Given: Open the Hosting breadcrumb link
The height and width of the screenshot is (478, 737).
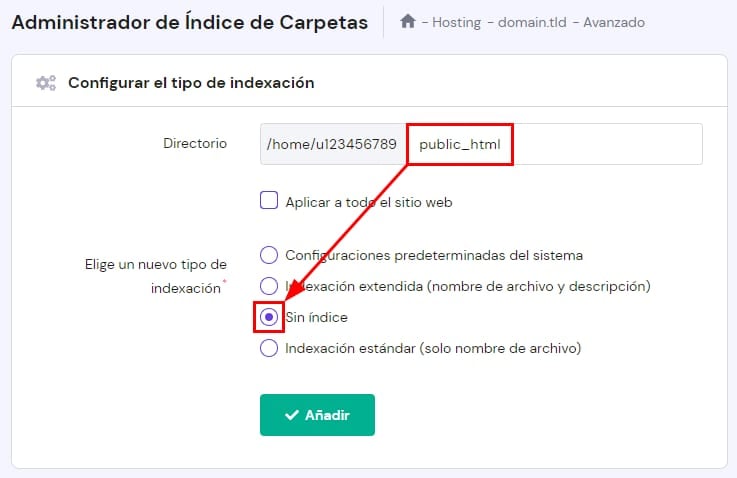Looking at the screenshot, I should tap(457, 22).
